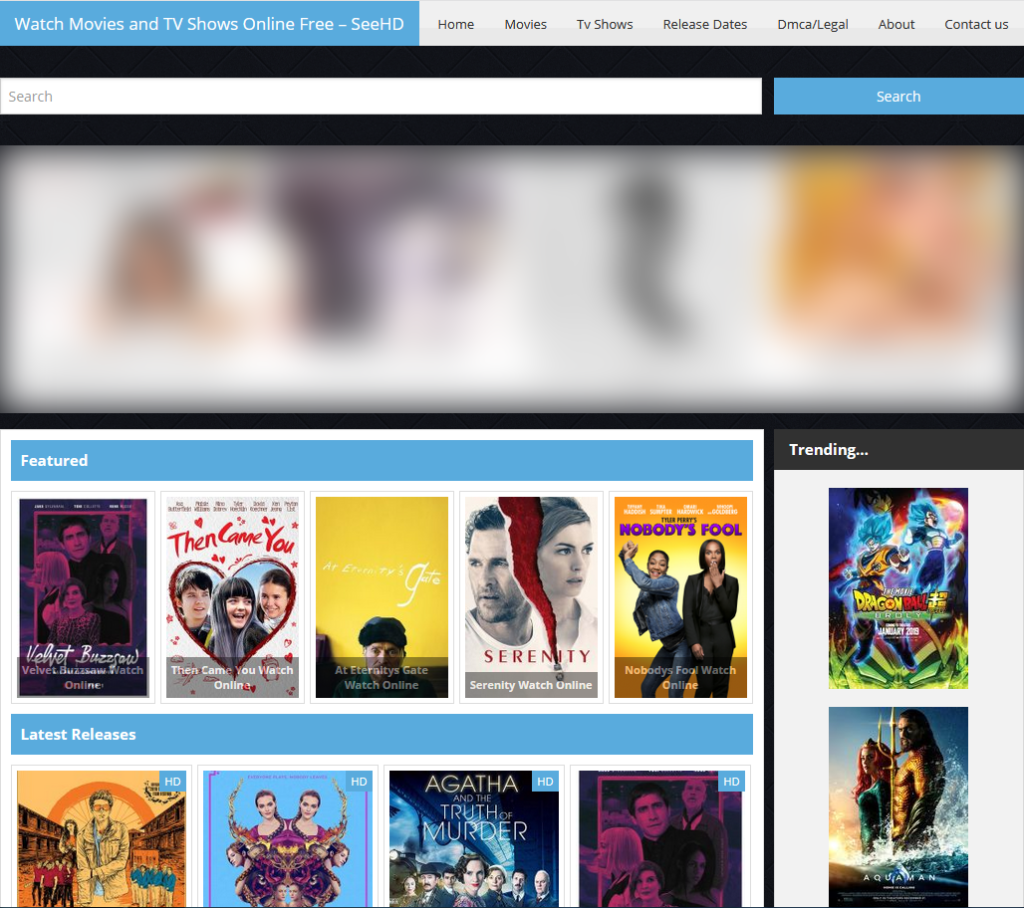
Task: Open the Dragon Ball Super Broly trending poster
Action: pyautogui.click(x=898, y=588)
